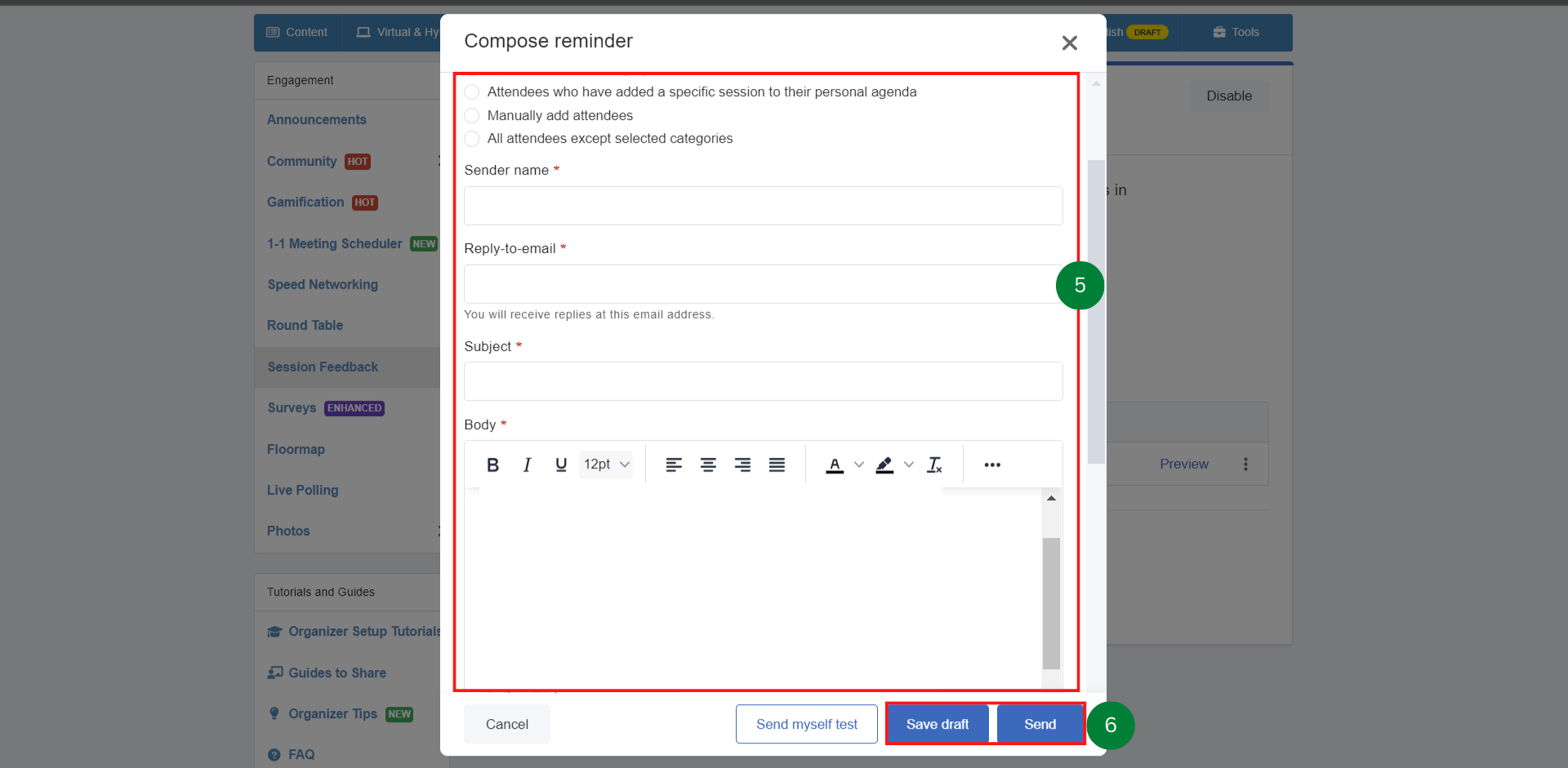
Task: Center-align the body text
Action: click(x=708, y=464)
